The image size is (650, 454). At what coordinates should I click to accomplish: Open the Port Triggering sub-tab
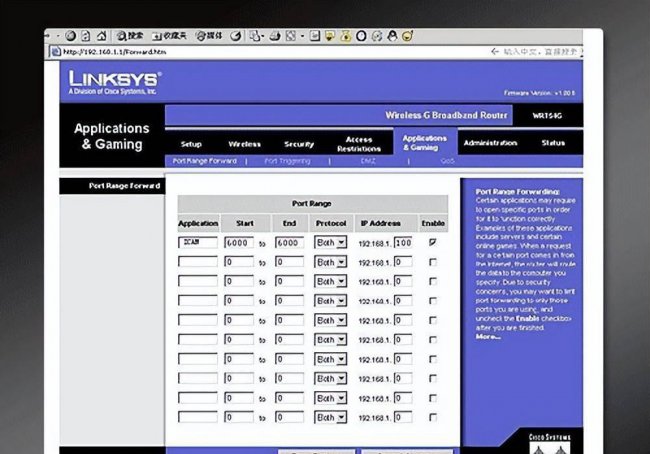287,161
